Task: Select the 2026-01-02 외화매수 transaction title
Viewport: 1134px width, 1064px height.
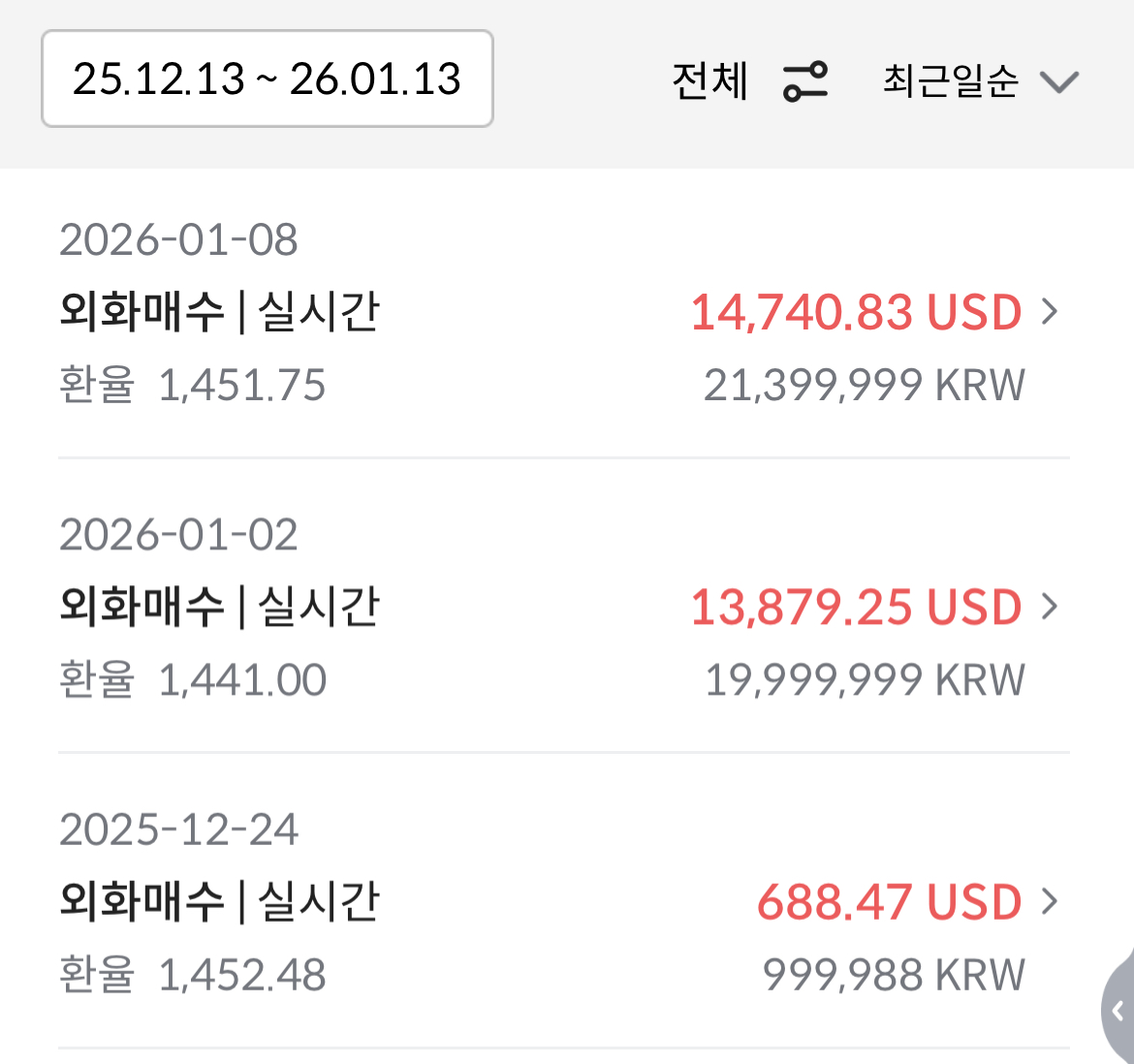Action: pyautogui.click(x=219, y=608)
